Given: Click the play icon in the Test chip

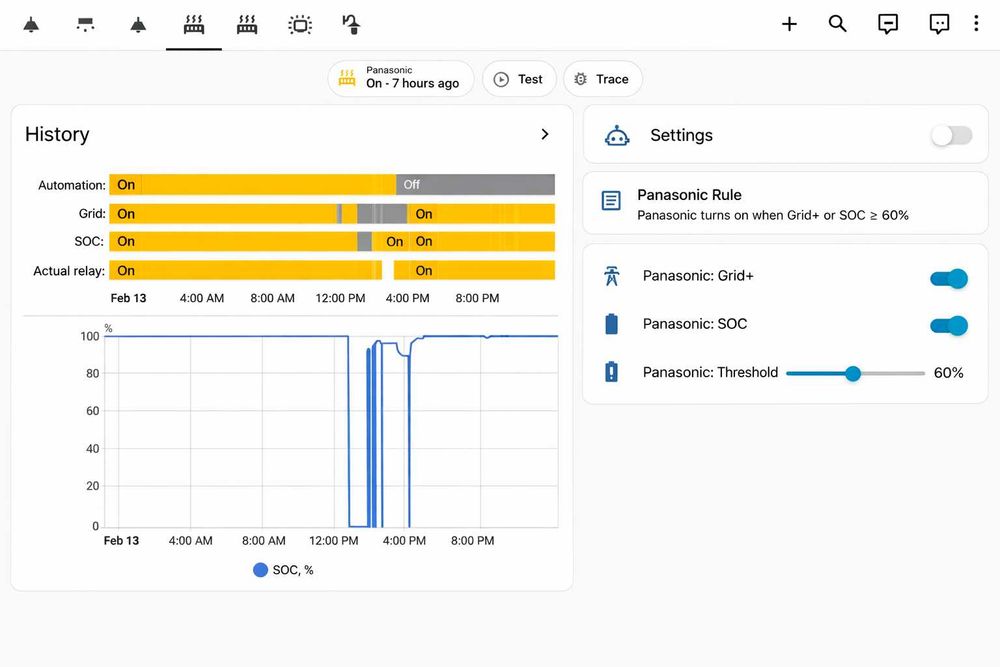Looking at the screenshot, I should point(501,79).
